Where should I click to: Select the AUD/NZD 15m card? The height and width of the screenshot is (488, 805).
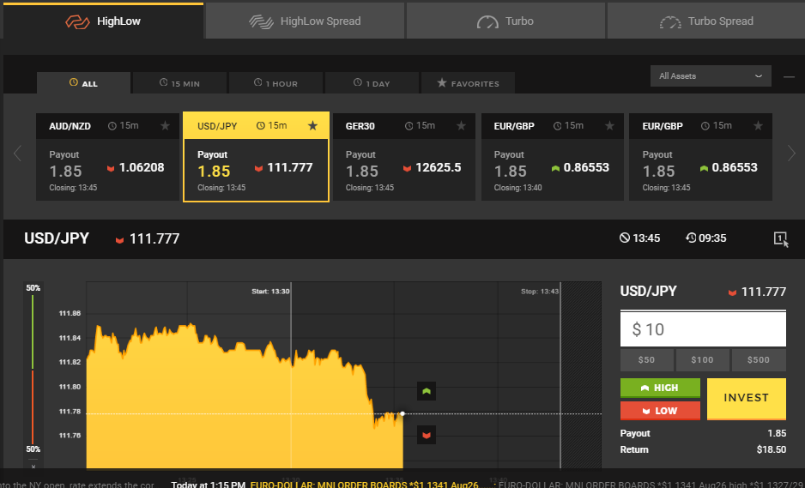107,157
